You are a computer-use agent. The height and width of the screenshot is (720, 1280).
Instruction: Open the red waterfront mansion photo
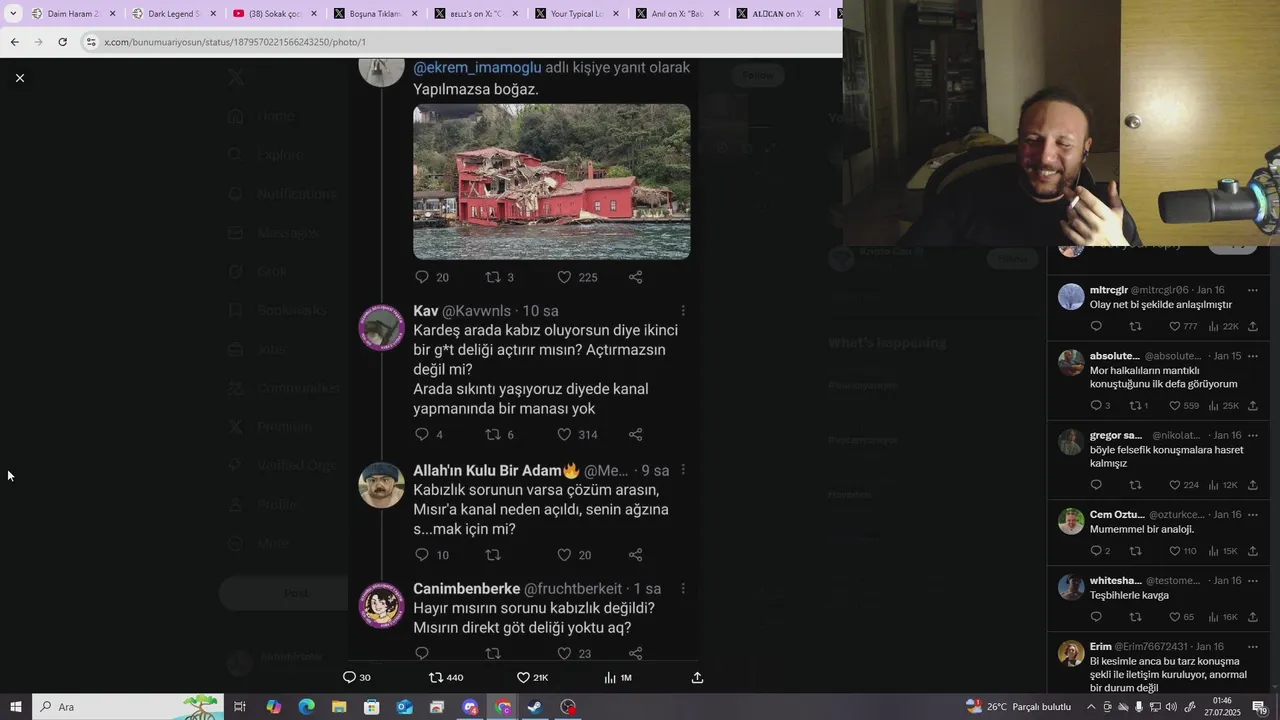pos(551,181)
